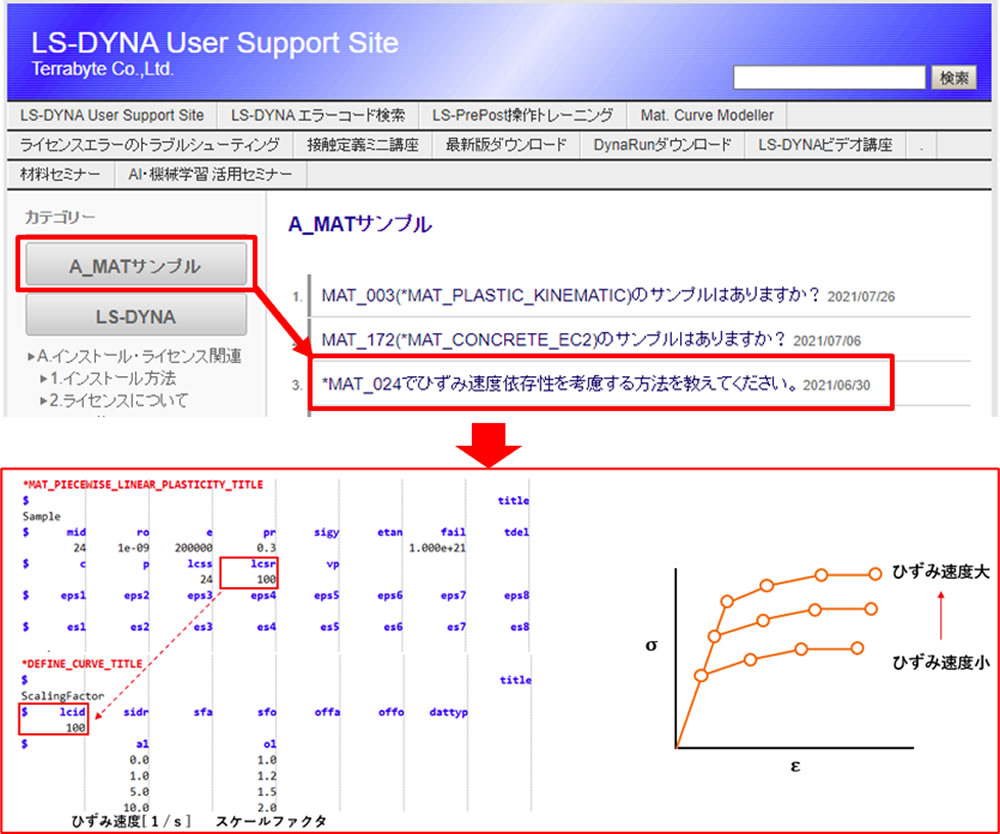
Task: Click the LS-DYNA category button
Action: (136, 316)
